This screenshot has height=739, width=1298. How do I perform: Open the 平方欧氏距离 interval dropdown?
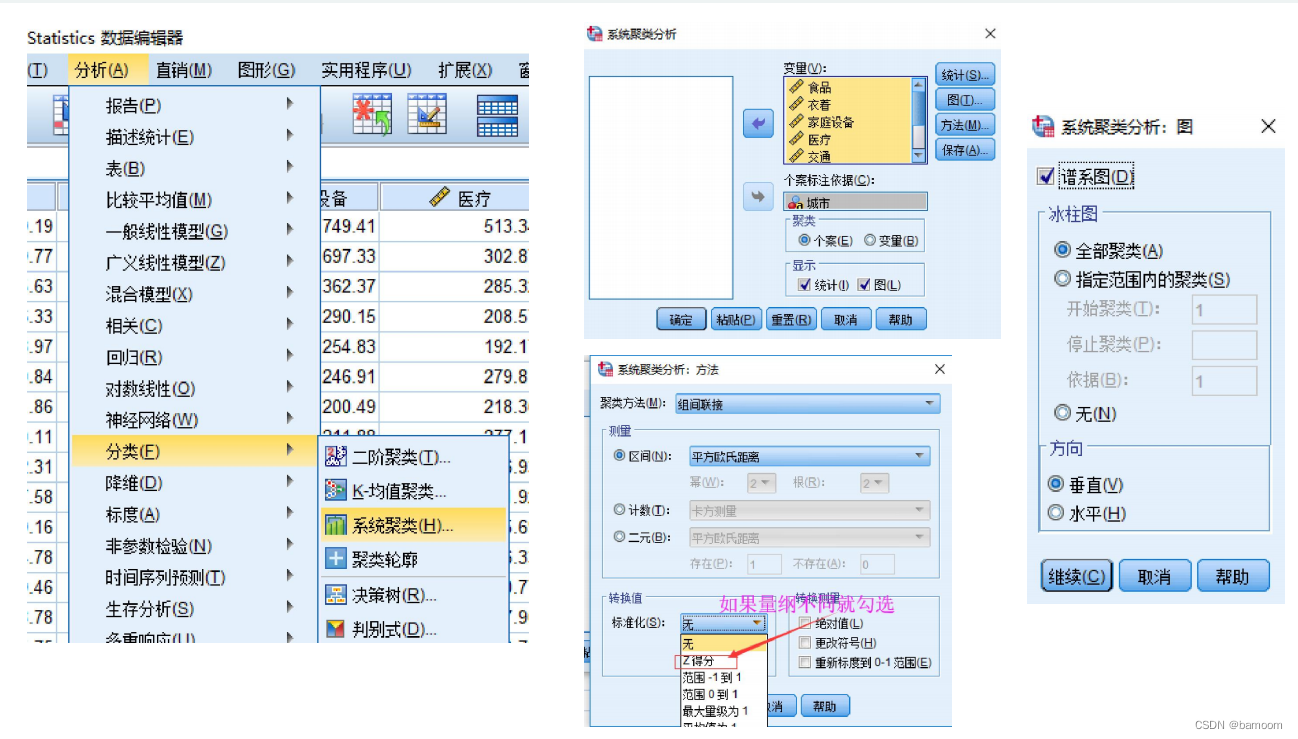coord(809,456)
